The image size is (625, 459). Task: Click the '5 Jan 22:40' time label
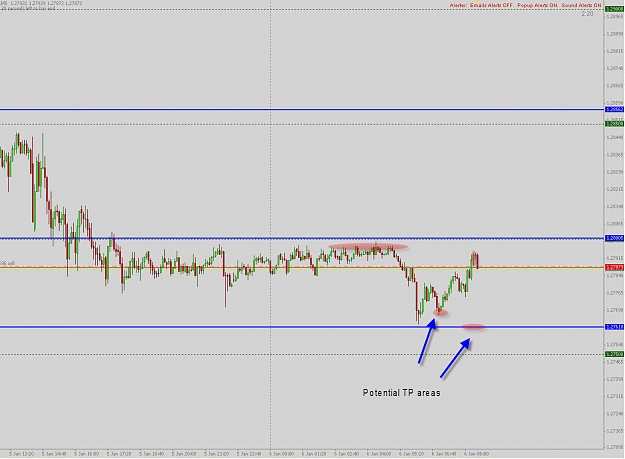(249, 454)
